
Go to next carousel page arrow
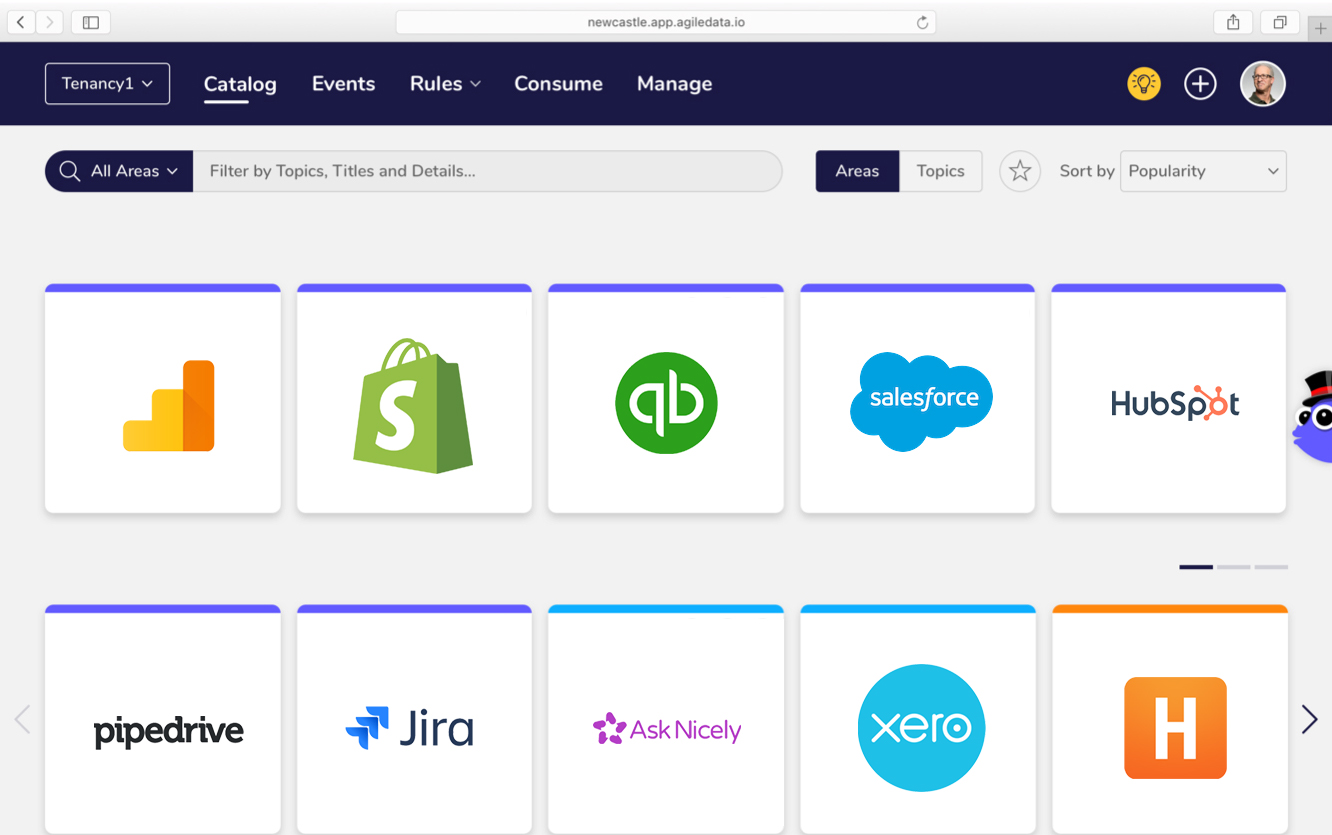(1309, 719)
